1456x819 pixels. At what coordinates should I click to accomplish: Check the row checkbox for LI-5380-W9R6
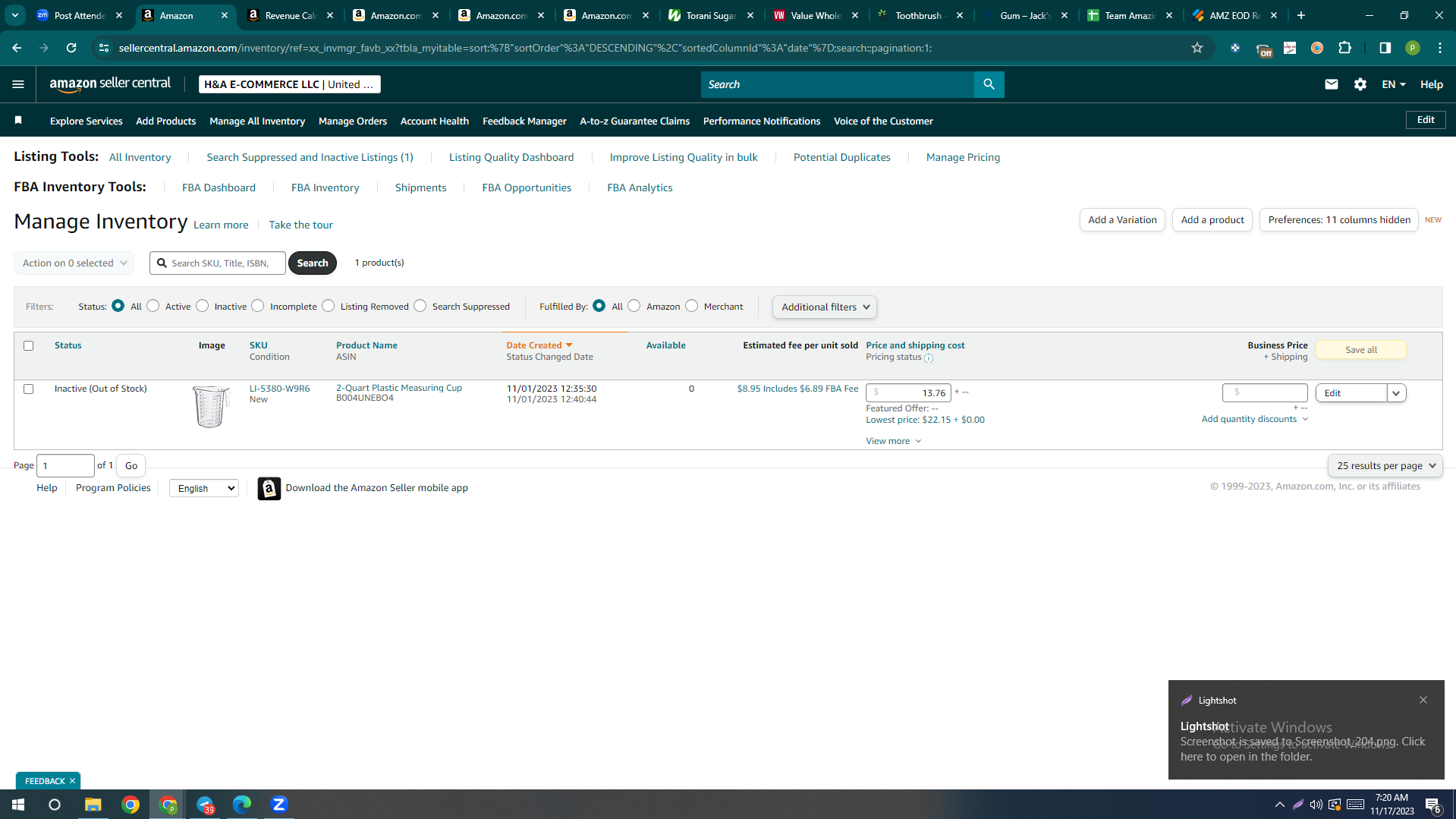pos(29,389)
